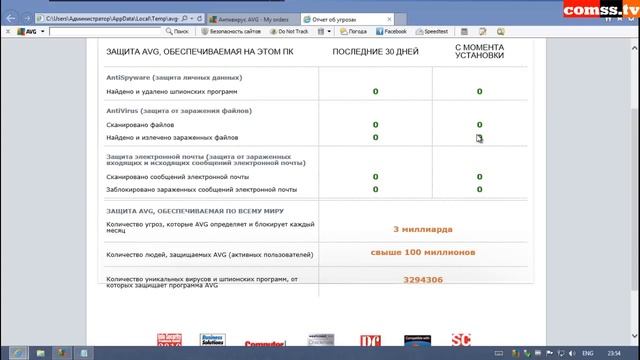Click 'Заблокировано зараженных сообщений' row label

(x=202, y=189)
